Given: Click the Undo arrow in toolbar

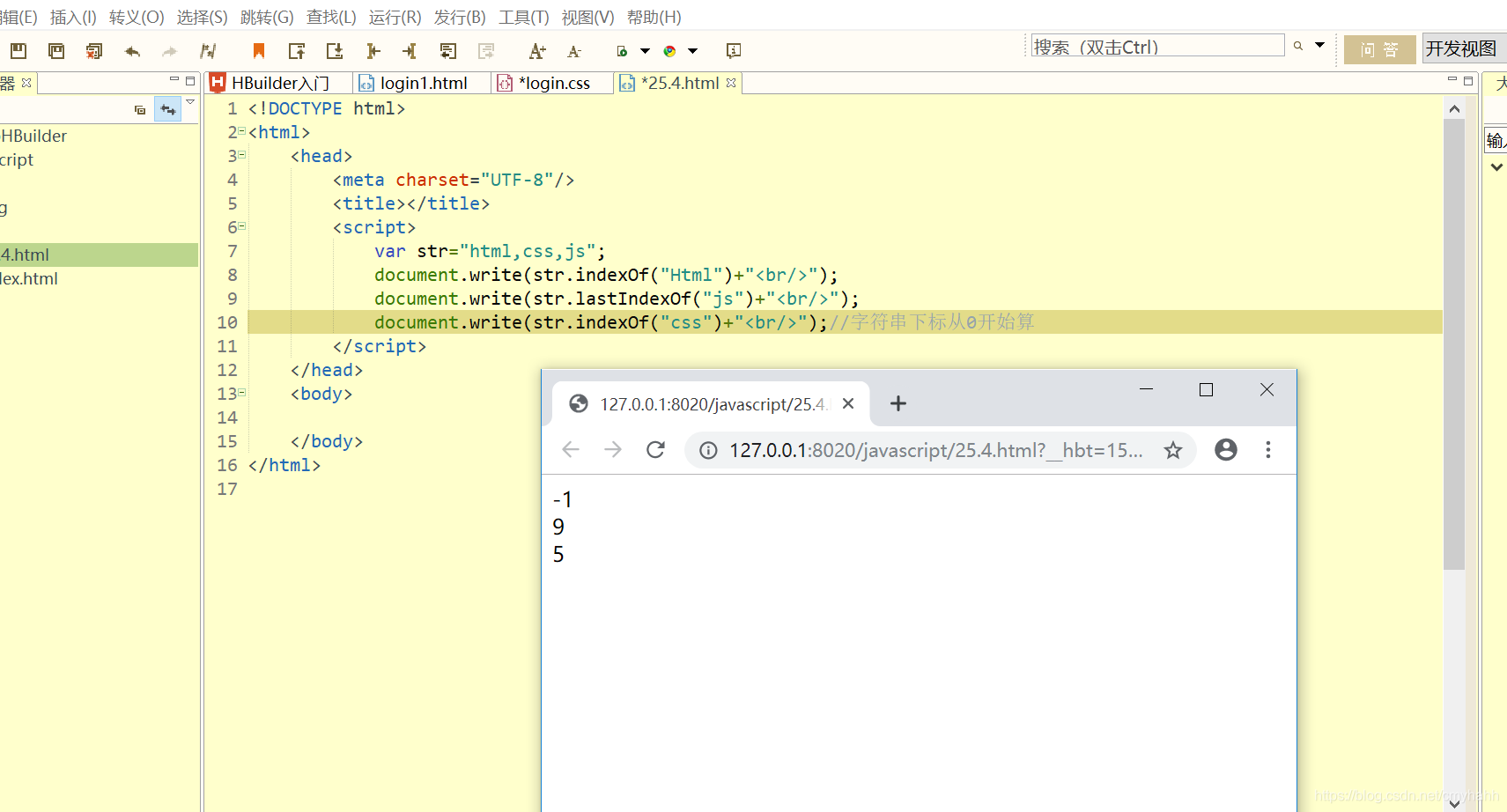Looking at the screenshot, I should (x=132, y=51).
